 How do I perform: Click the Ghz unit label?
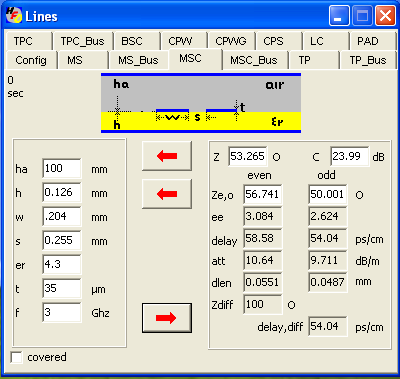[x=100, y=313]
